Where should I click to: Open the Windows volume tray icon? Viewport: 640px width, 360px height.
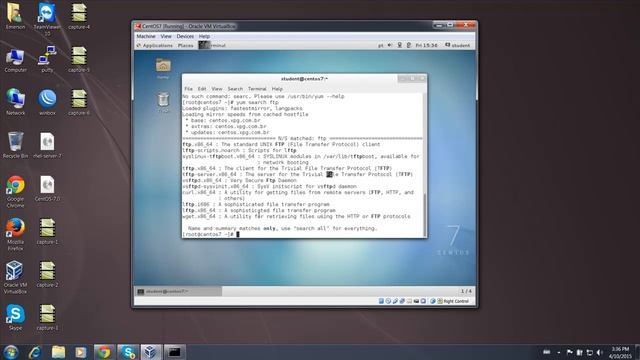point(599,352)
